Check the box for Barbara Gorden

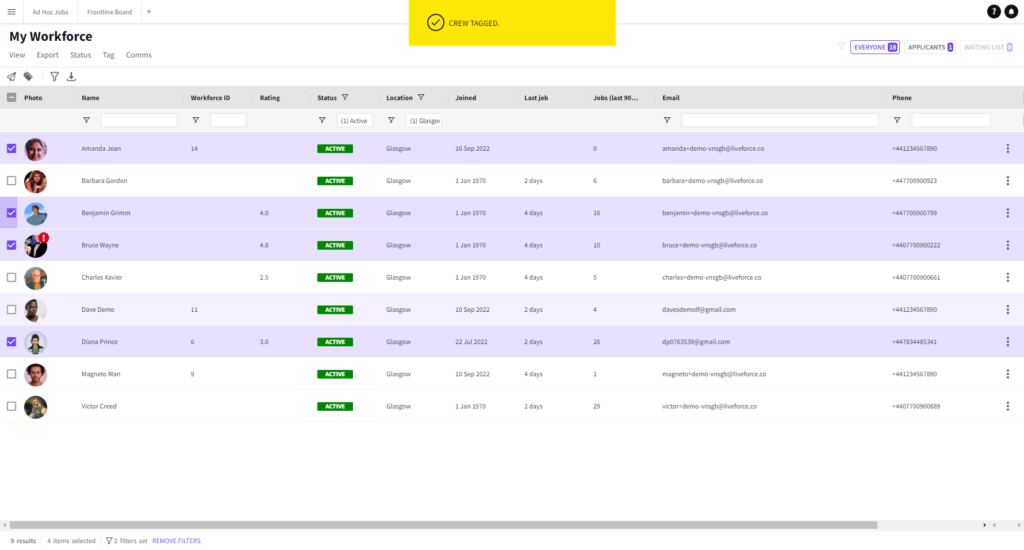pyautogui.click(x=12, y=180)
